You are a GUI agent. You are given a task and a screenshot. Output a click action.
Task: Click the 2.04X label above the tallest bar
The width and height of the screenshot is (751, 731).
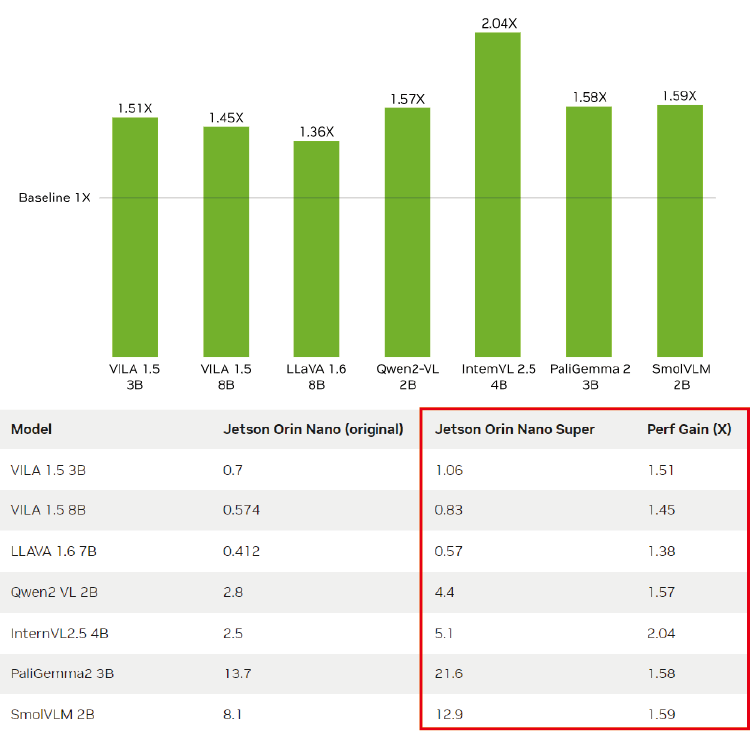pos(497,22)
